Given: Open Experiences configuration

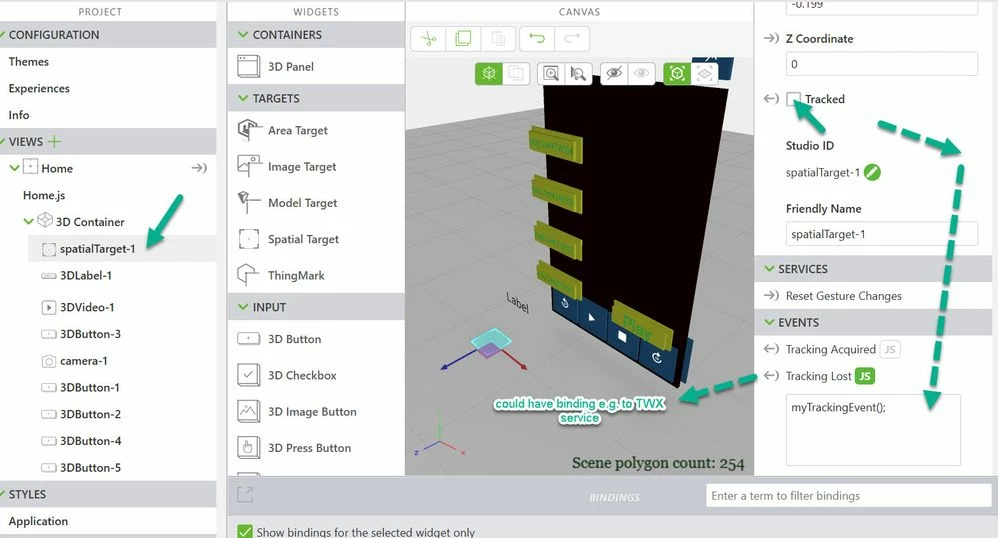Looking at the screenshot, I should 39,88.
